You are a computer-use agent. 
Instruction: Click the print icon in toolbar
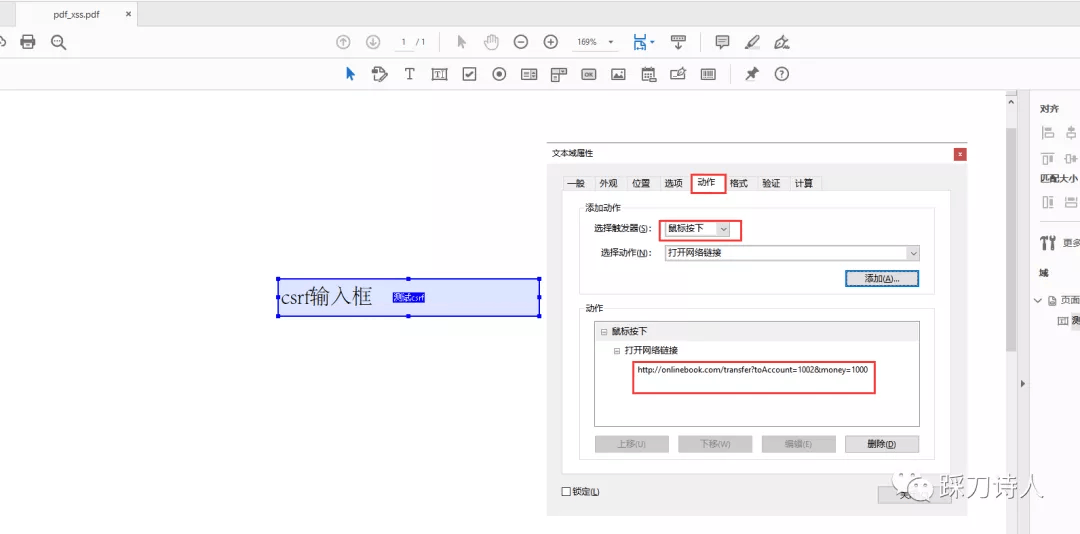[x=28, y=42]
